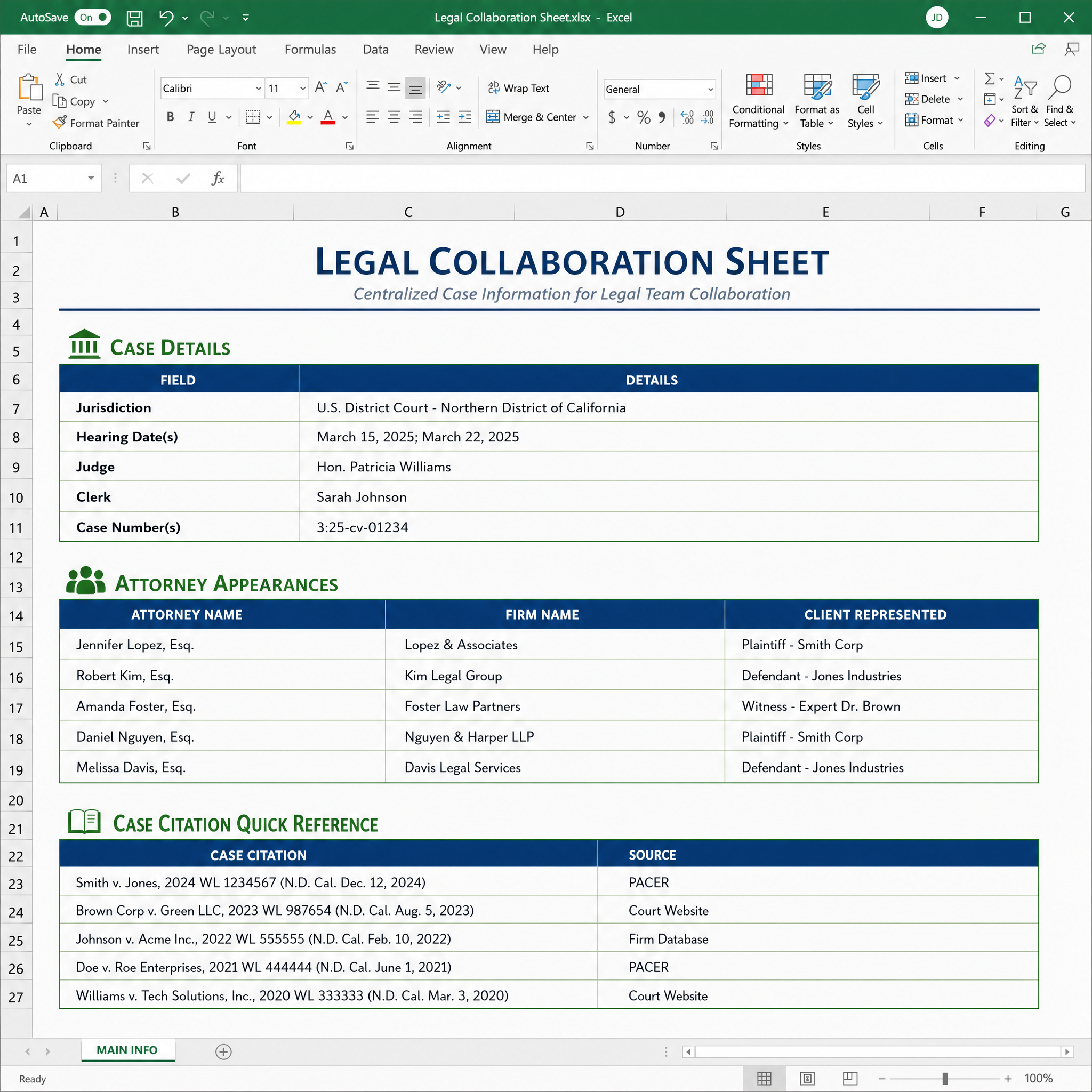Open the File tab

click(27, 49)
